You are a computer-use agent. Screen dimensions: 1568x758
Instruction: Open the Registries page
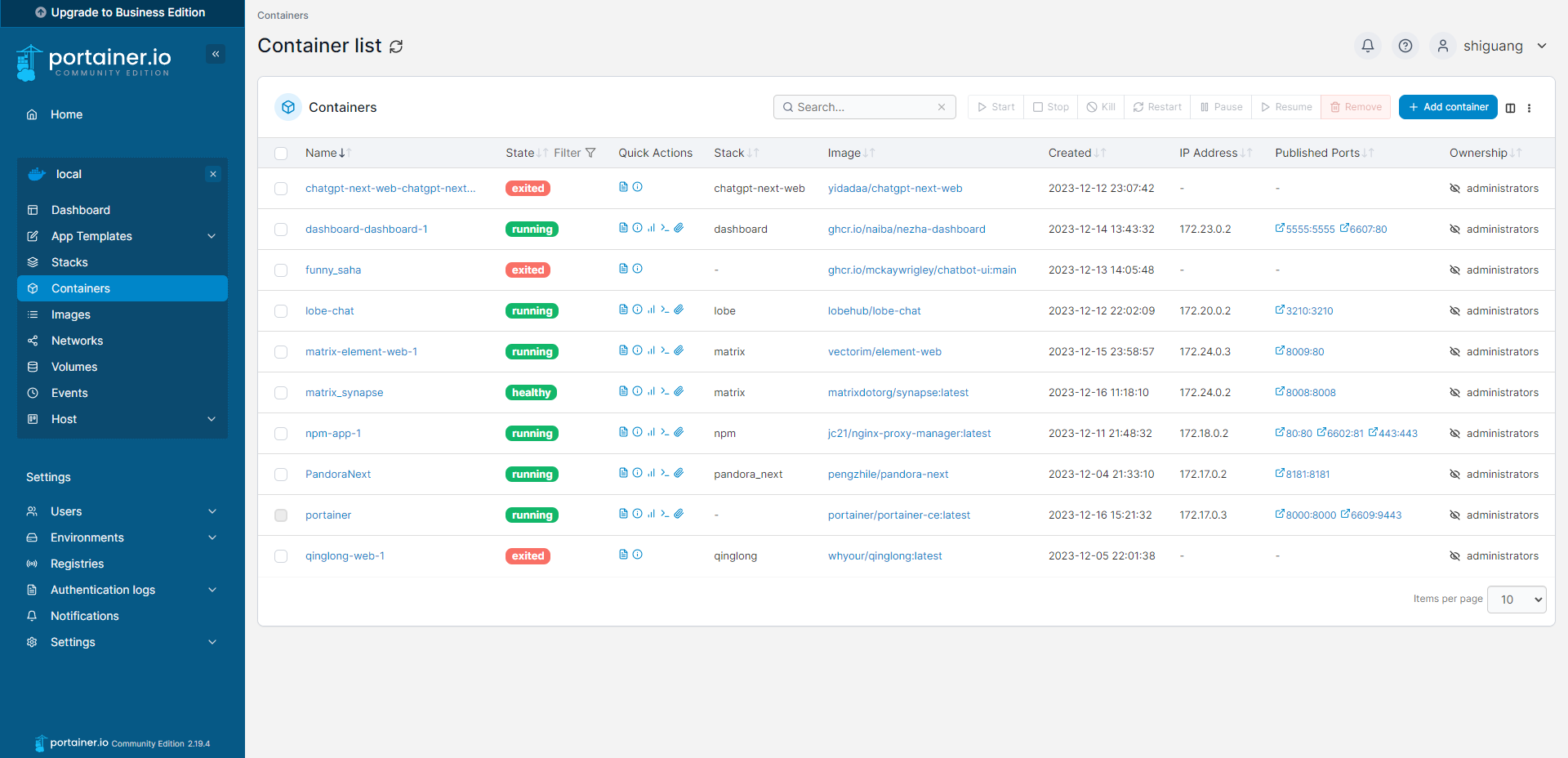pos(122,564)
